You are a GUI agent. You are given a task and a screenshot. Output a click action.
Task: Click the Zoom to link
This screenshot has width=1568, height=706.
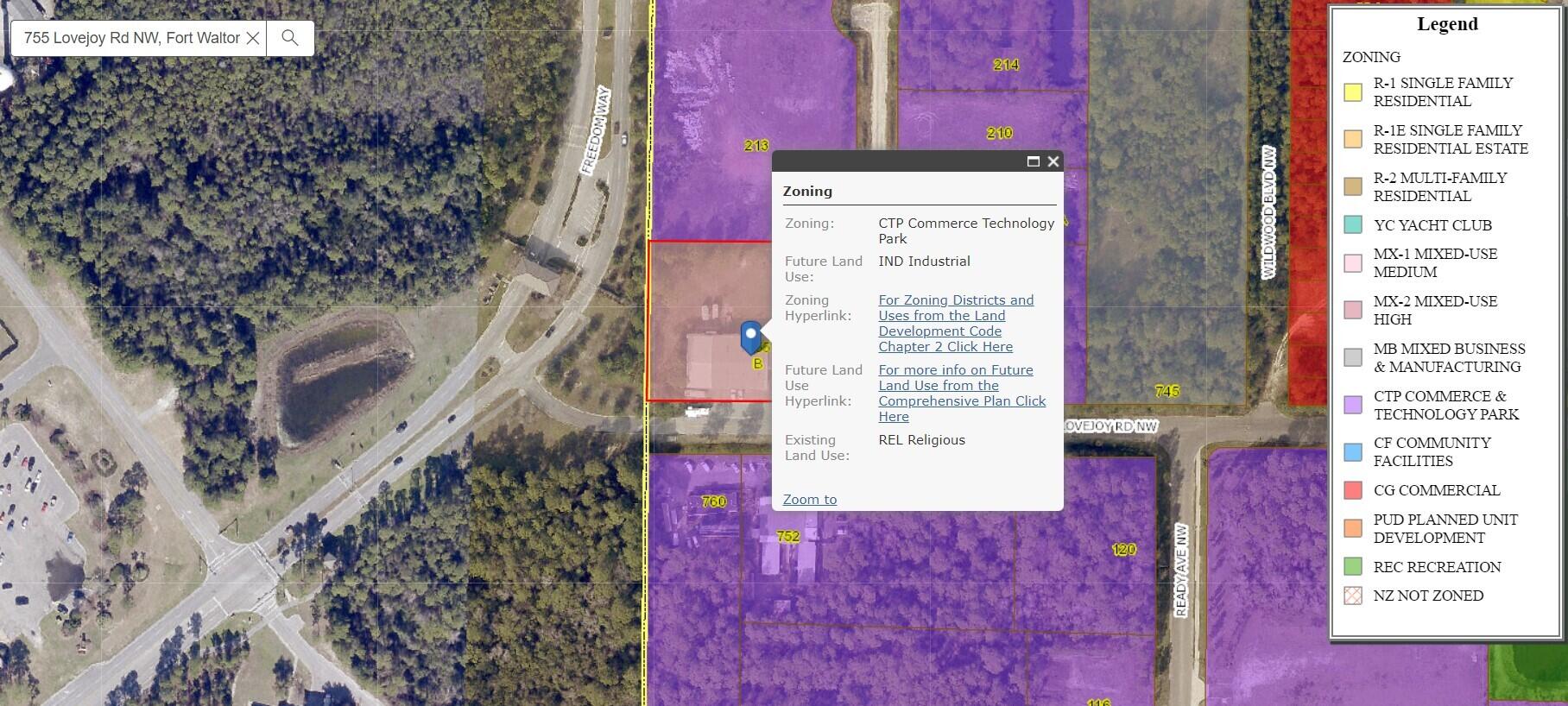tap(809, 500)
